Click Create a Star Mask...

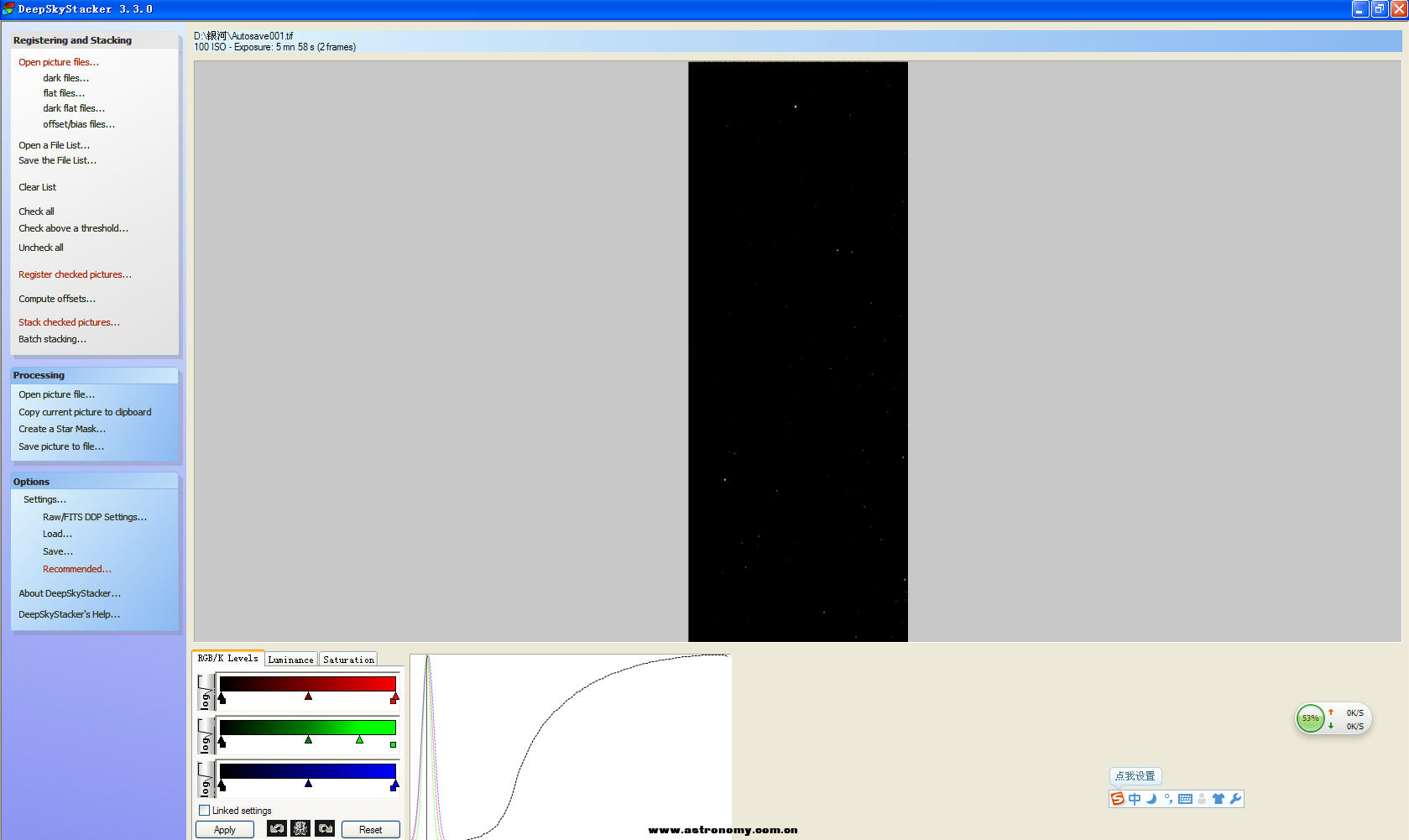[x=62, y=429]
